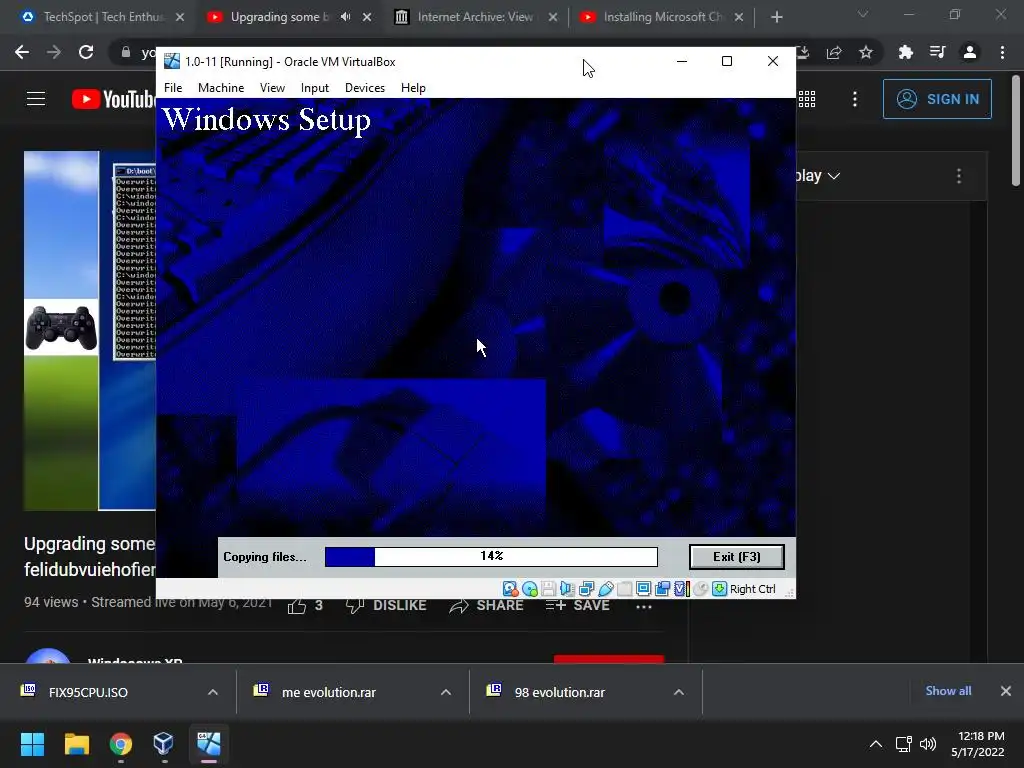The width and height of the screenshot is (1024, 768).
Task: Switch to the Internet Archive browser tab
Action: (x=475, y=17)
